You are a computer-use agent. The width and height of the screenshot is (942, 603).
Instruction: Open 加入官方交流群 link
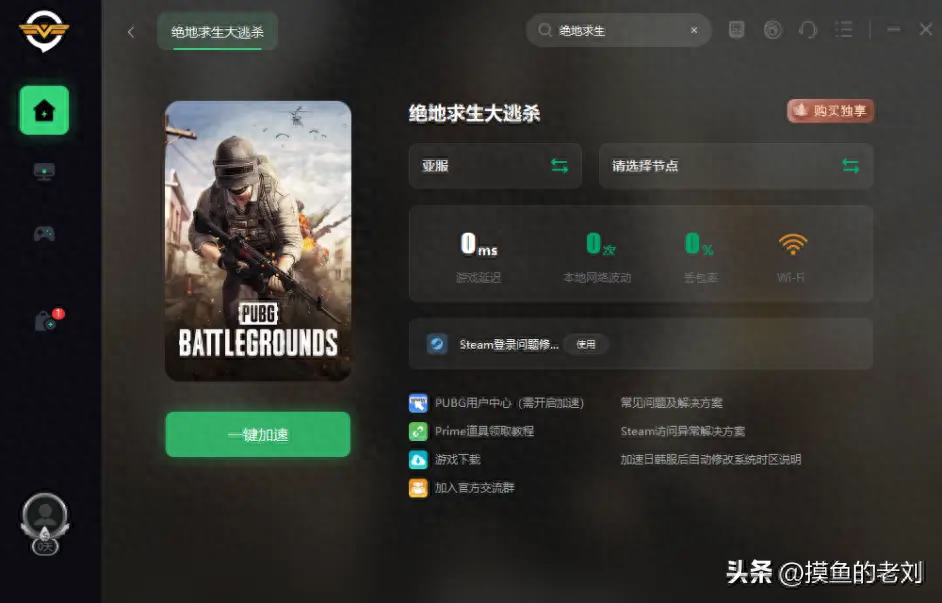pyautogui.click(x=475, y=488)
